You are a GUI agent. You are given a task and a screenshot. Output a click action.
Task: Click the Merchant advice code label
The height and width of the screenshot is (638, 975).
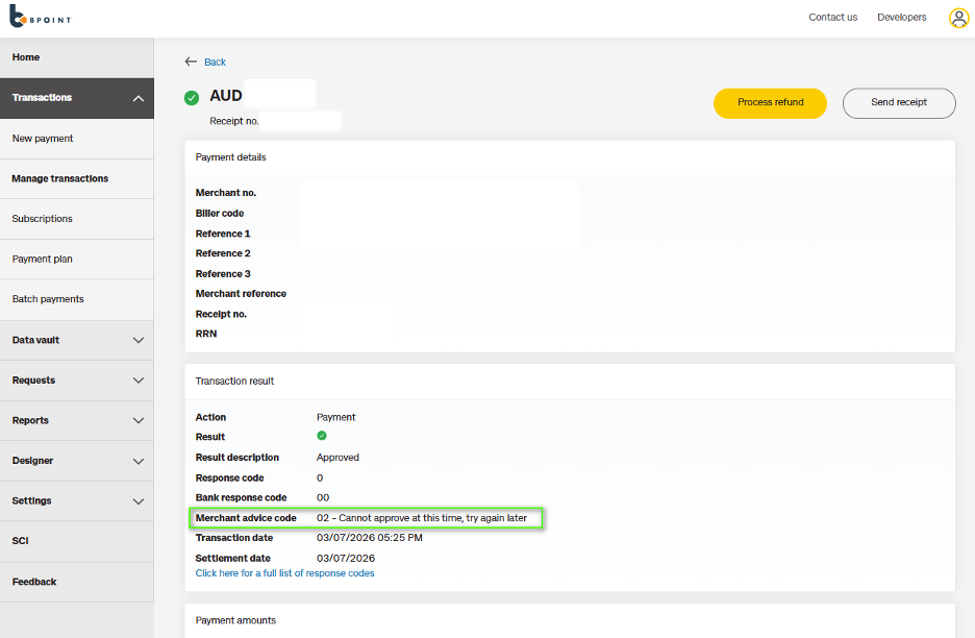tap(246, 518)
